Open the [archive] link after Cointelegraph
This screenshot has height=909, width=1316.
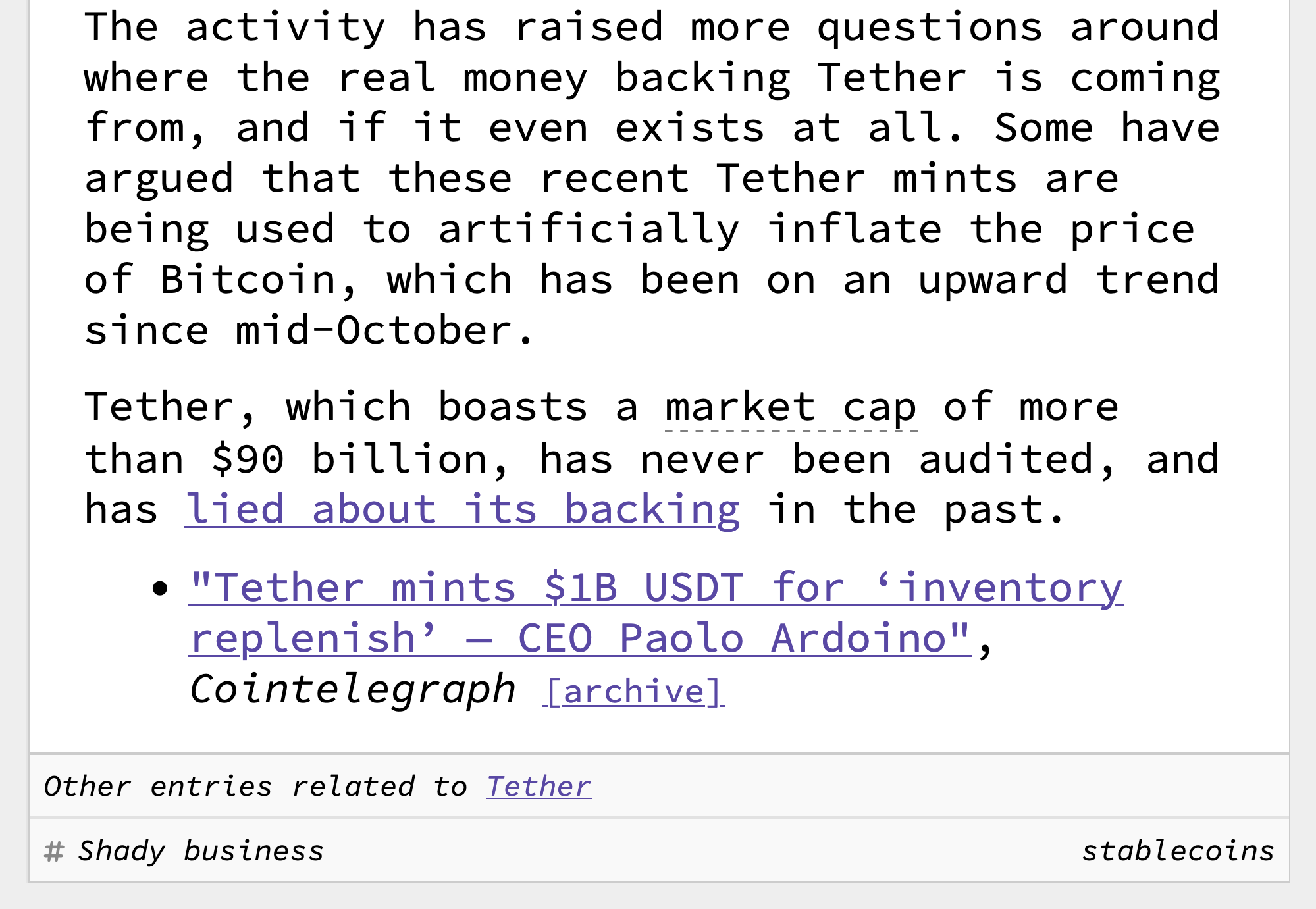tap(633, 692)
